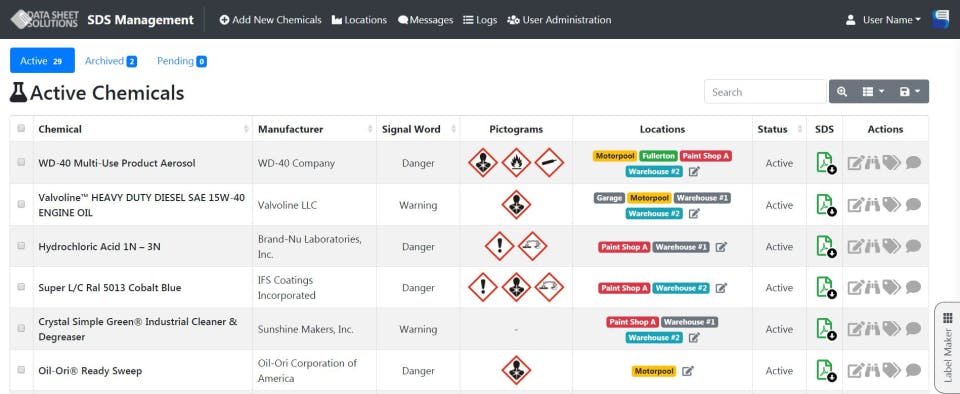Viewport: 960px width, 394px height.
Task: Open the Locations menu item
Action: (x=359, y=20)
